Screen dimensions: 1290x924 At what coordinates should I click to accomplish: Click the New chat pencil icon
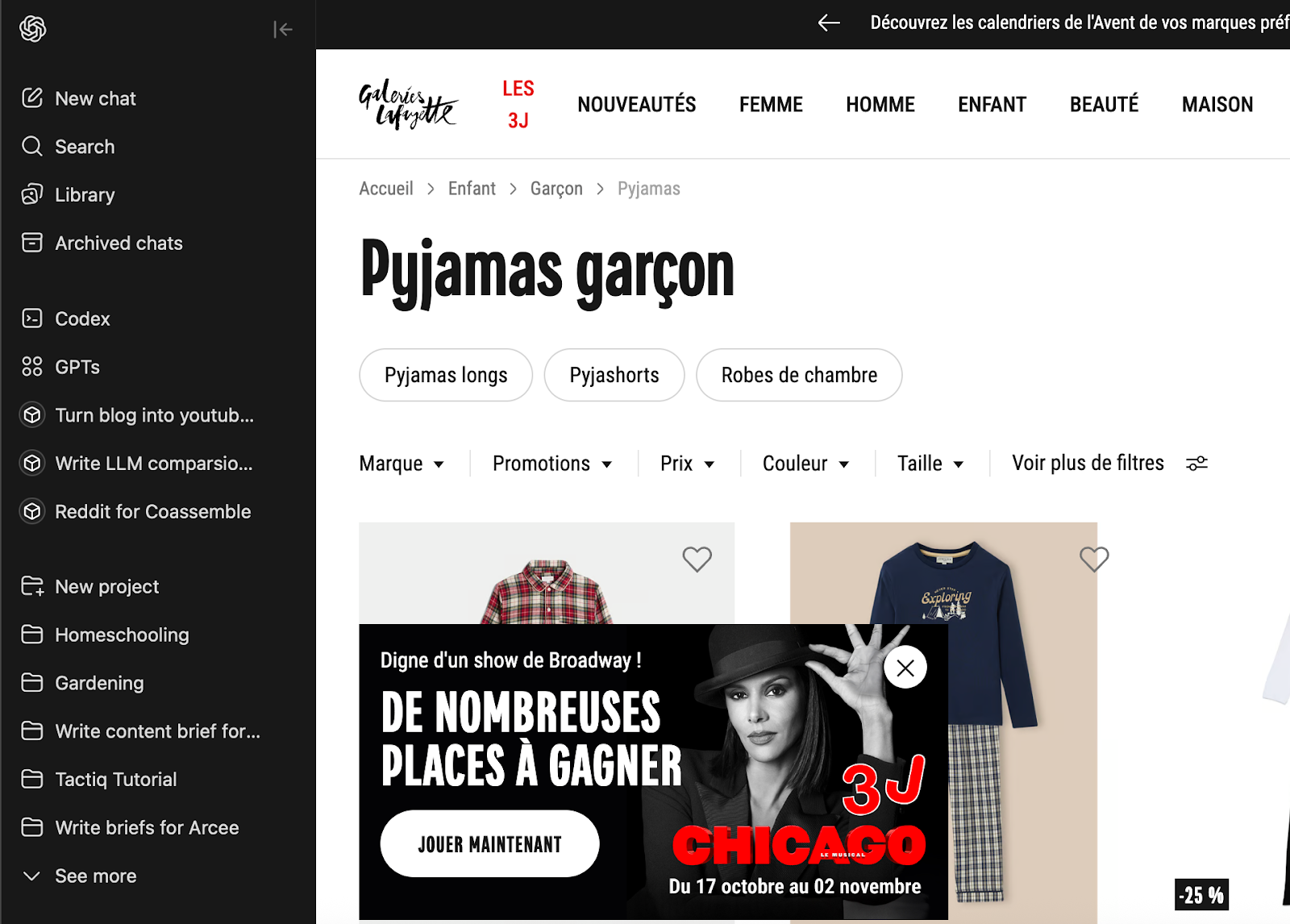tap(32, 98)
